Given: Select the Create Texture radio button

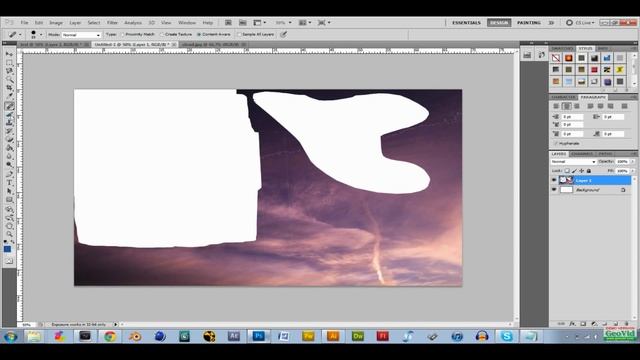Looking at the screenshot, I should click(x=162, y=35).
